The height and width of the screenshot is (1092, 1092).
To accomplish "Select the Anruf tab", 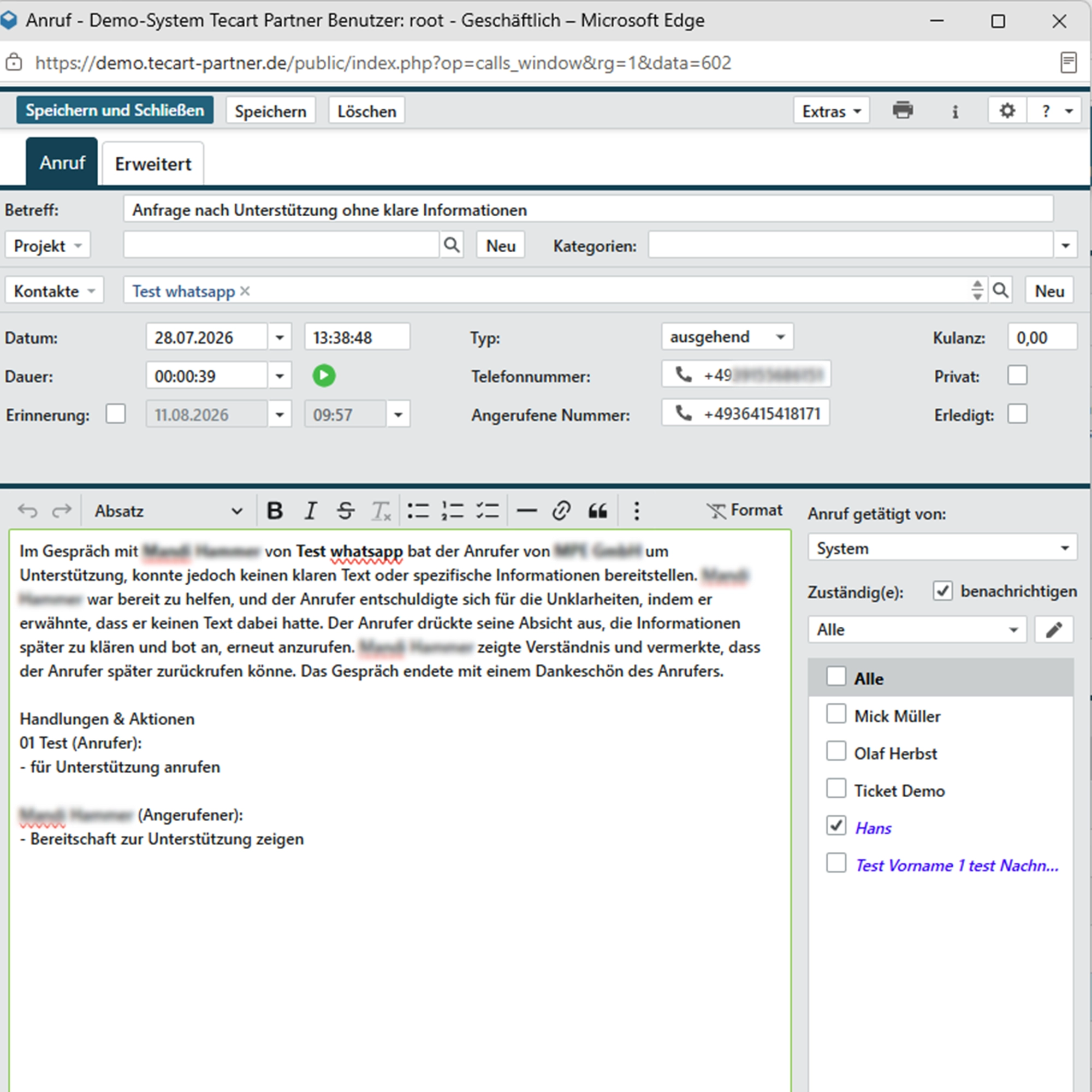I will click(62, 163).
